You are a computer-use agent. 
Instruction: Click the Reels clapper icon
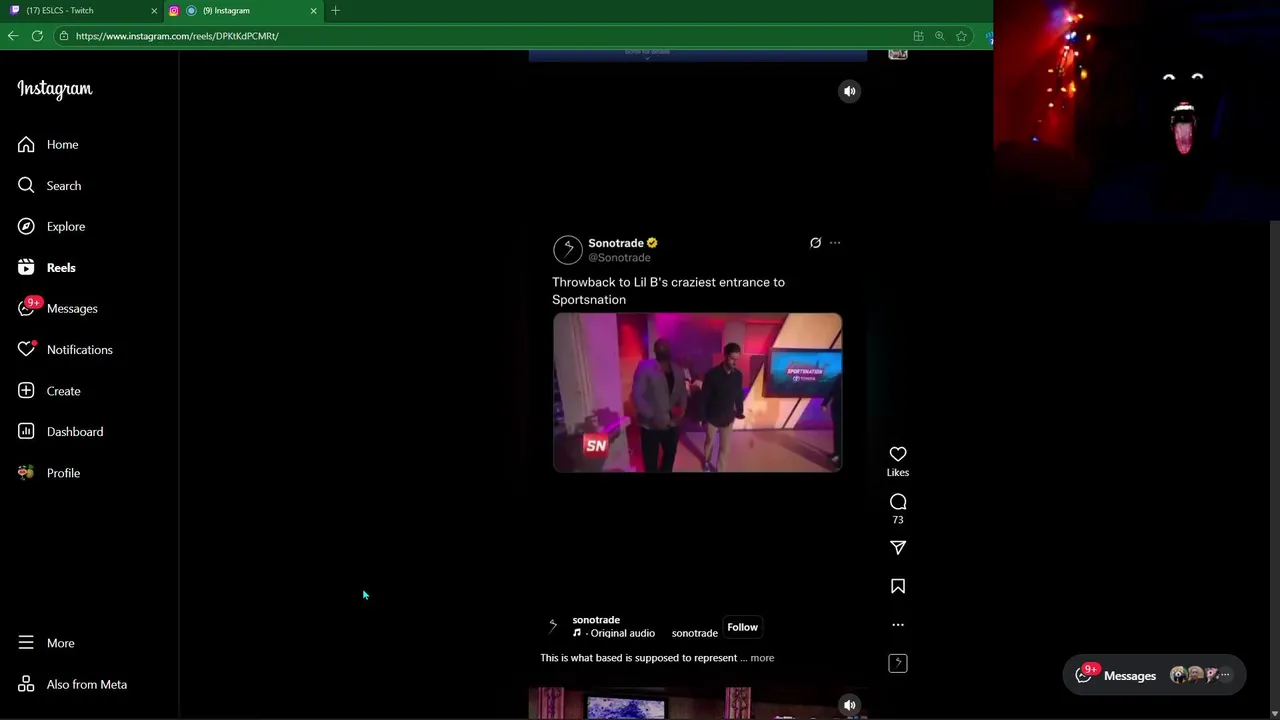pyautogui.click(x=26, y=268)
